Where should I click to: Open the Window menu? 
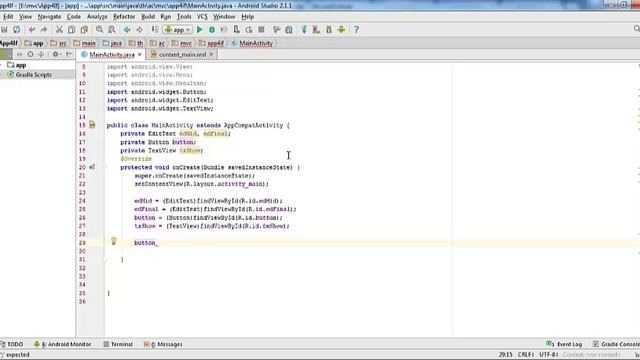click(x=224, y=17)
